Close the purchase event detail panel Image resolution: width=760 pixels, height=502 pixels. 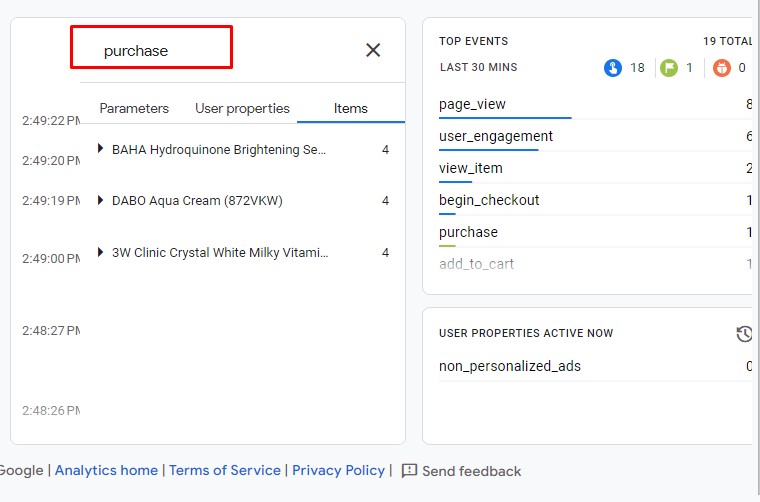click(373, 50)
